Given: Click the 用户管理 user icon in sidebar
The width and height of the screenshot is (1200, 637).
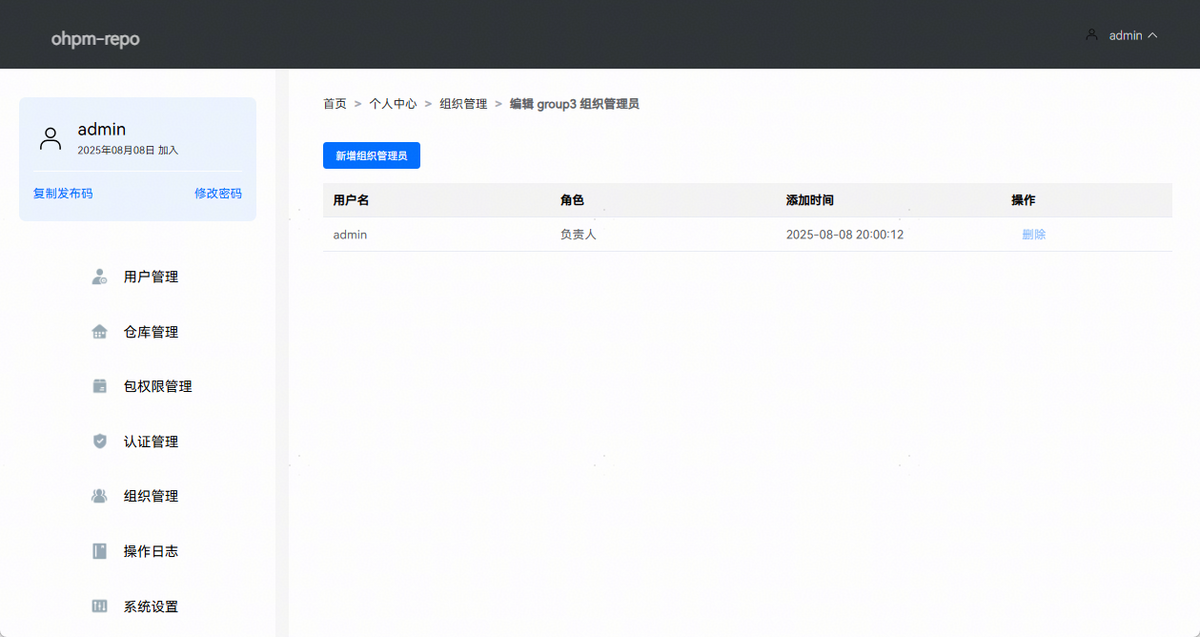Looking at the screenshot, I should click(99, 277).
